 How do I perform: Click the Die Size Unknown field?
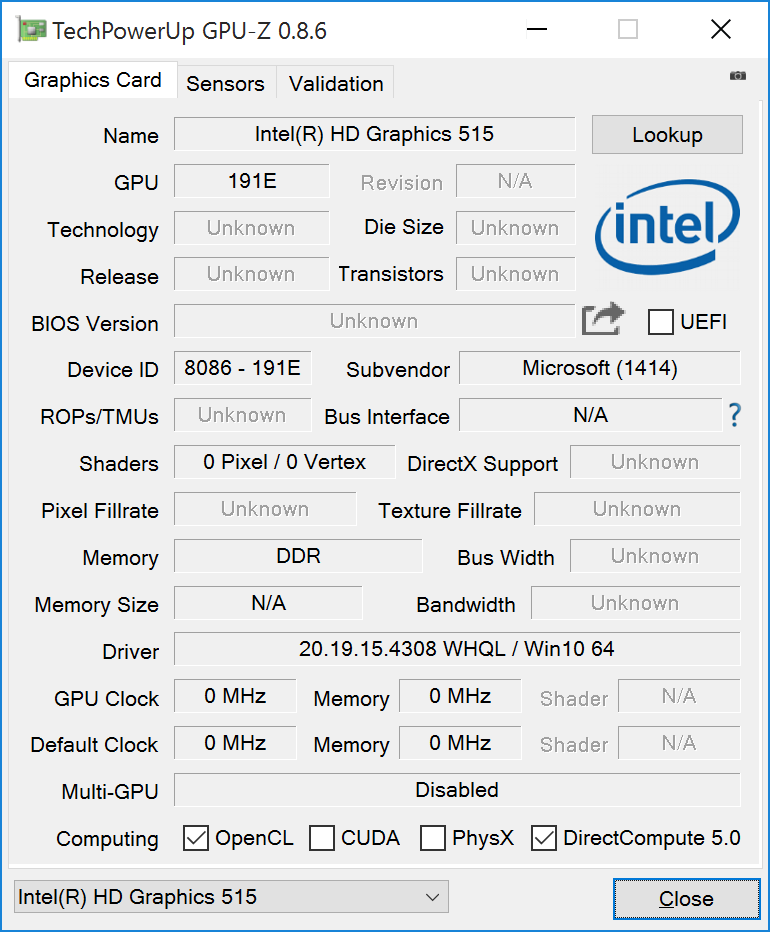tap(516, 228)
